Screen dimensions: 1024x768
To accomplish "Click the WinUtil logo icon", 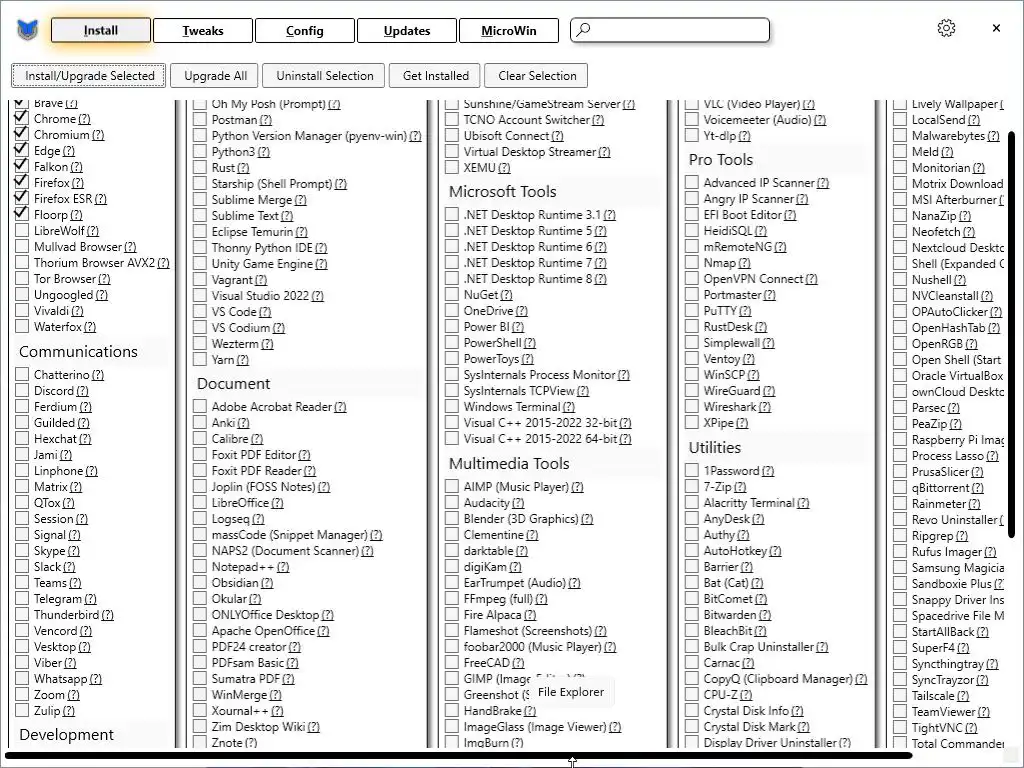I will pos(27,30).
